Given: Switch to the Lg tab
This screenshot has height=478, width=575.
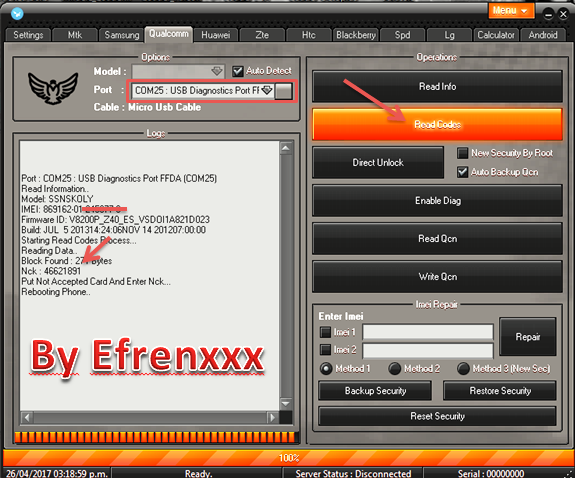Looking at the screenshot, I should (x=449, y=35).
